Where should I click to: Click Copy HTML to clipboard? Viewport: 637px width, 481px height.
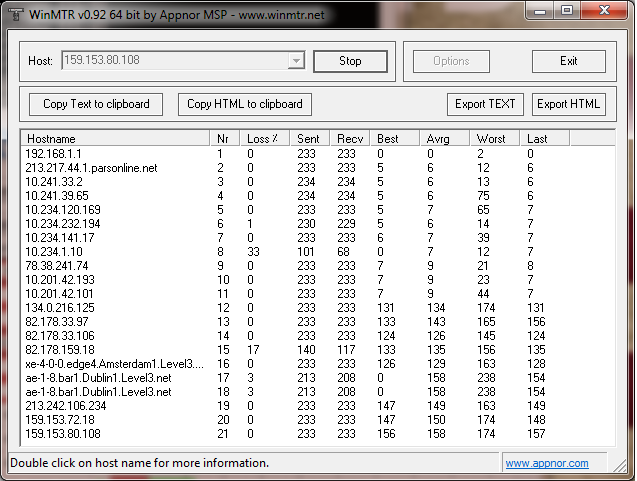click(246, 104)
